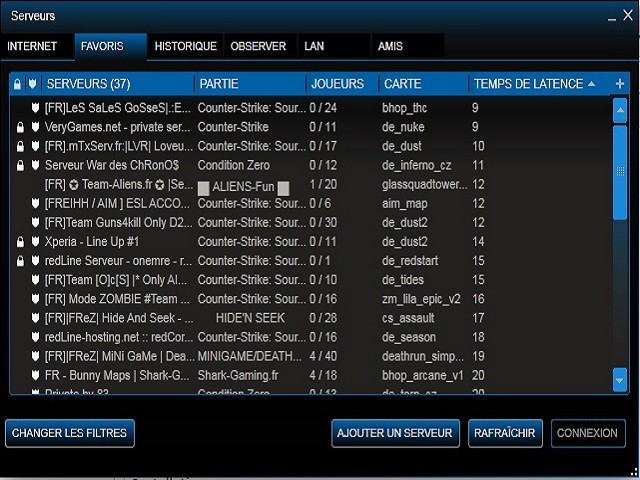Click lock icon on Serveur War des ChRonOS
This screenshot has width=640, height=480.
tap(20, 165)
